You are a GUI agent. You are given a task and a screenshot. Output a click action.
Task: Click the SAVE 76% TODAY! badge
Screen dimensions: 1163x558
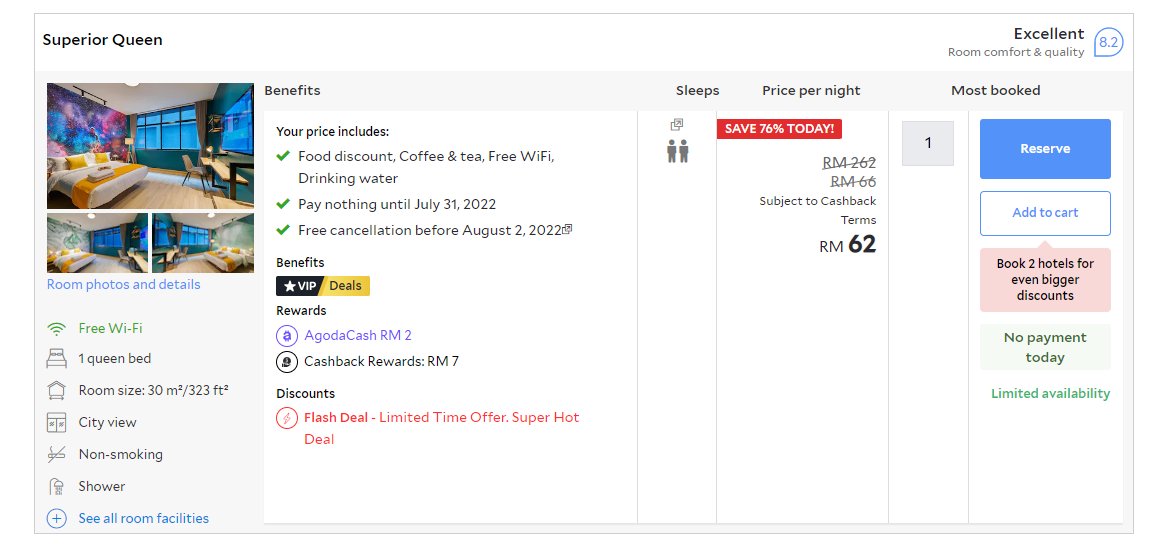tap(779, 128)
